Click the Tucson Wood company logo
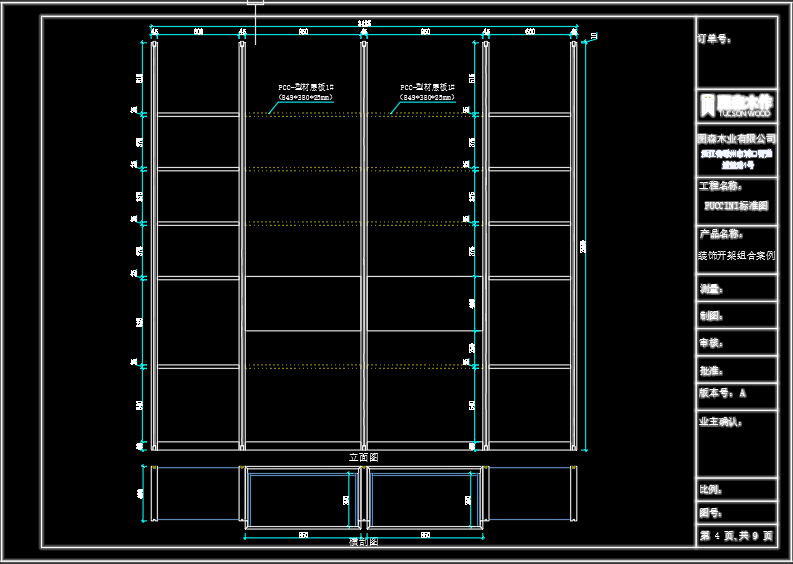Image resolution: width=793 pixels, height=564 pixels. [x=736, y=105]
